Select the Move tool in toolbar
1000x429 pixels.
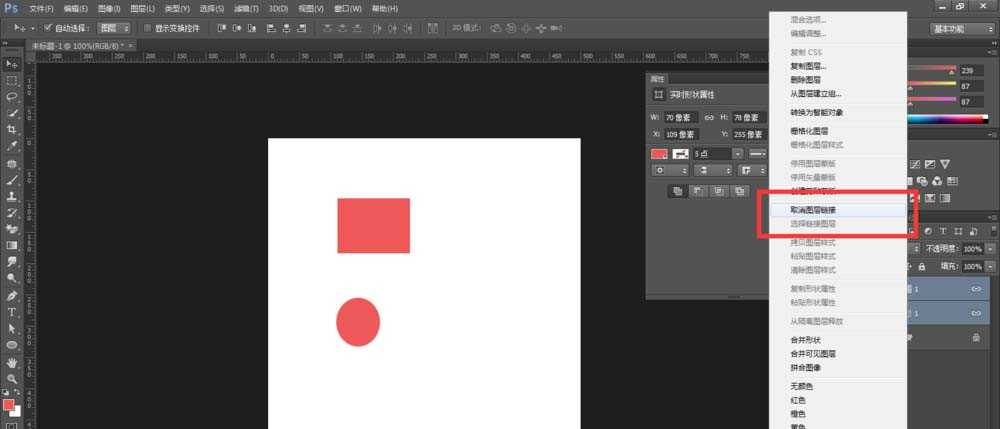click(x=12, y=64)
